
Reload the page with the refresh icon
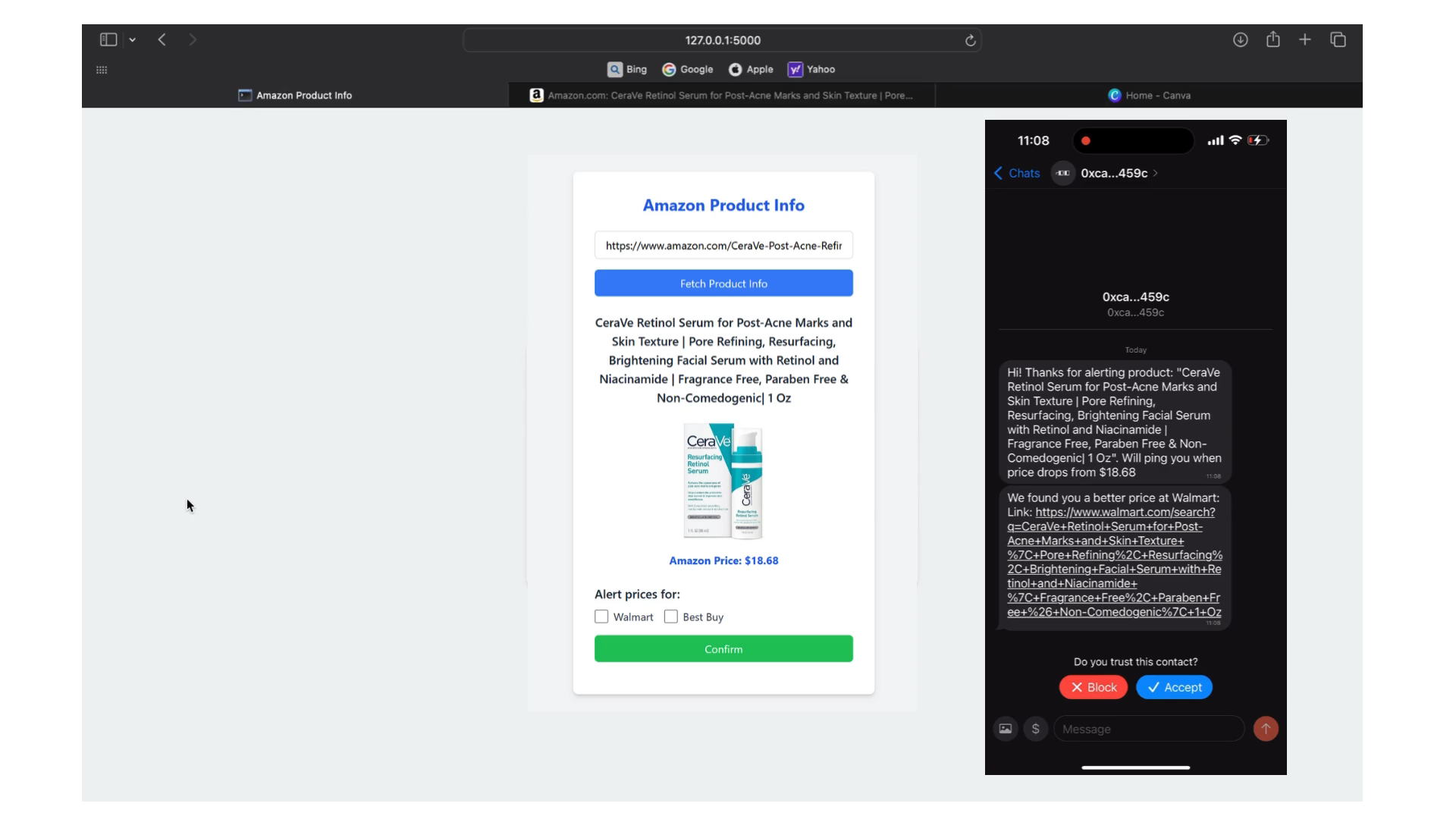[970, 40]
